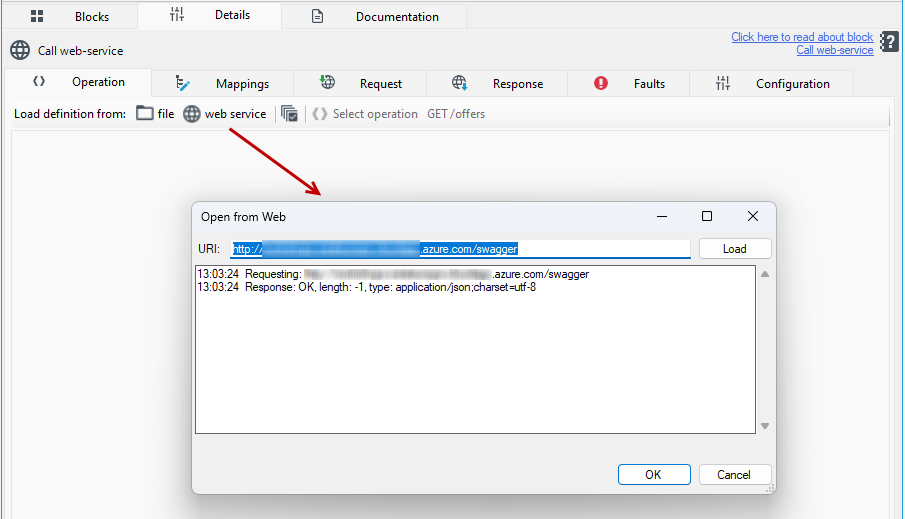
Task: Click the 'Requesting' log line
Action: tap(393, 274)
